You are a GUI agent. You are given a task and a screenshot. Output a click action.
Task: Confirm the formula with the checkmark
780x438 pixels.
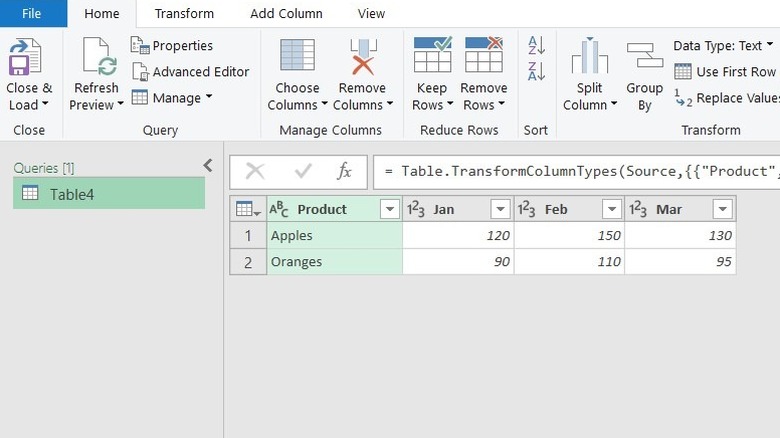[x=302, y=171]
